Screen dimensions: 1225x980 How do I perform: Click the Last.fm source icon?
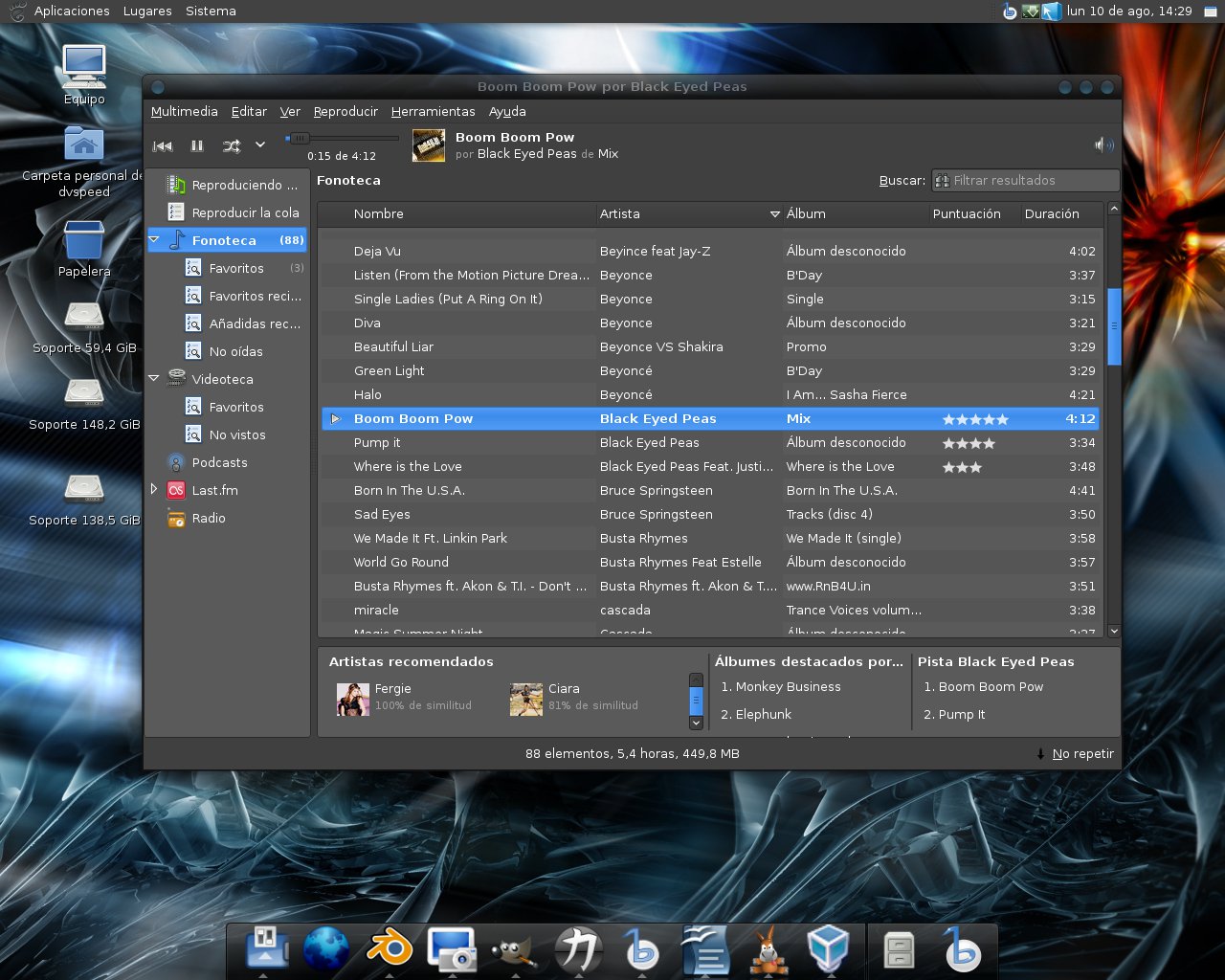(x=176, y=490)
